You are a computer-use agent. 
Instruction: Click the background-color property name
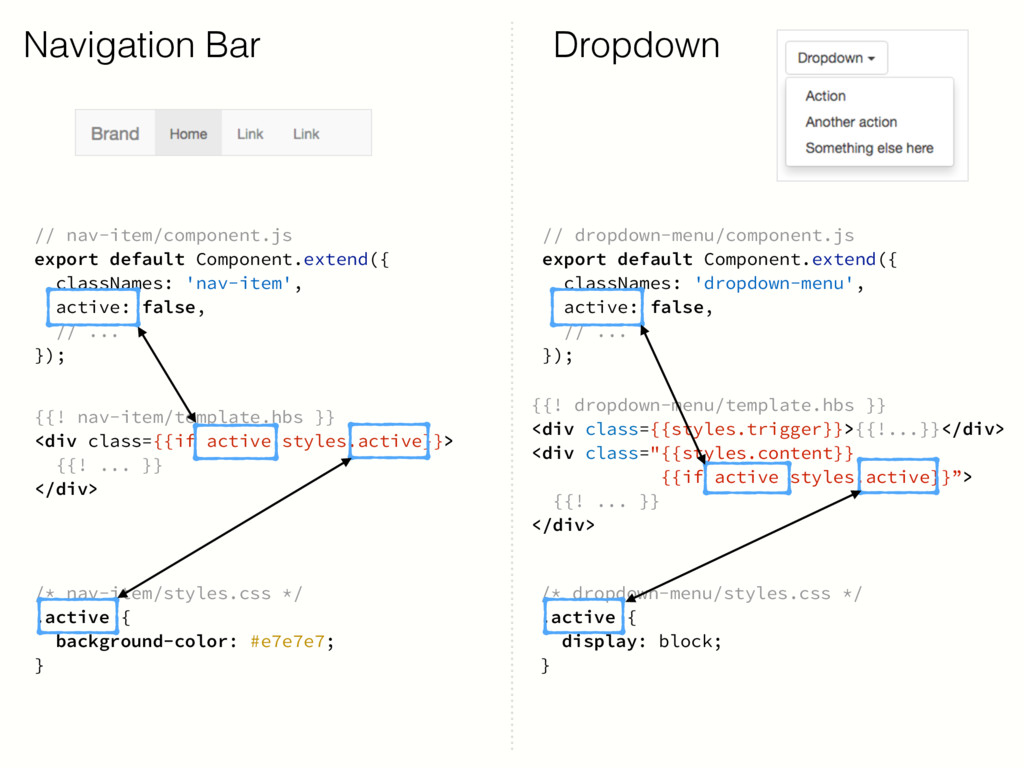(141, 641)
